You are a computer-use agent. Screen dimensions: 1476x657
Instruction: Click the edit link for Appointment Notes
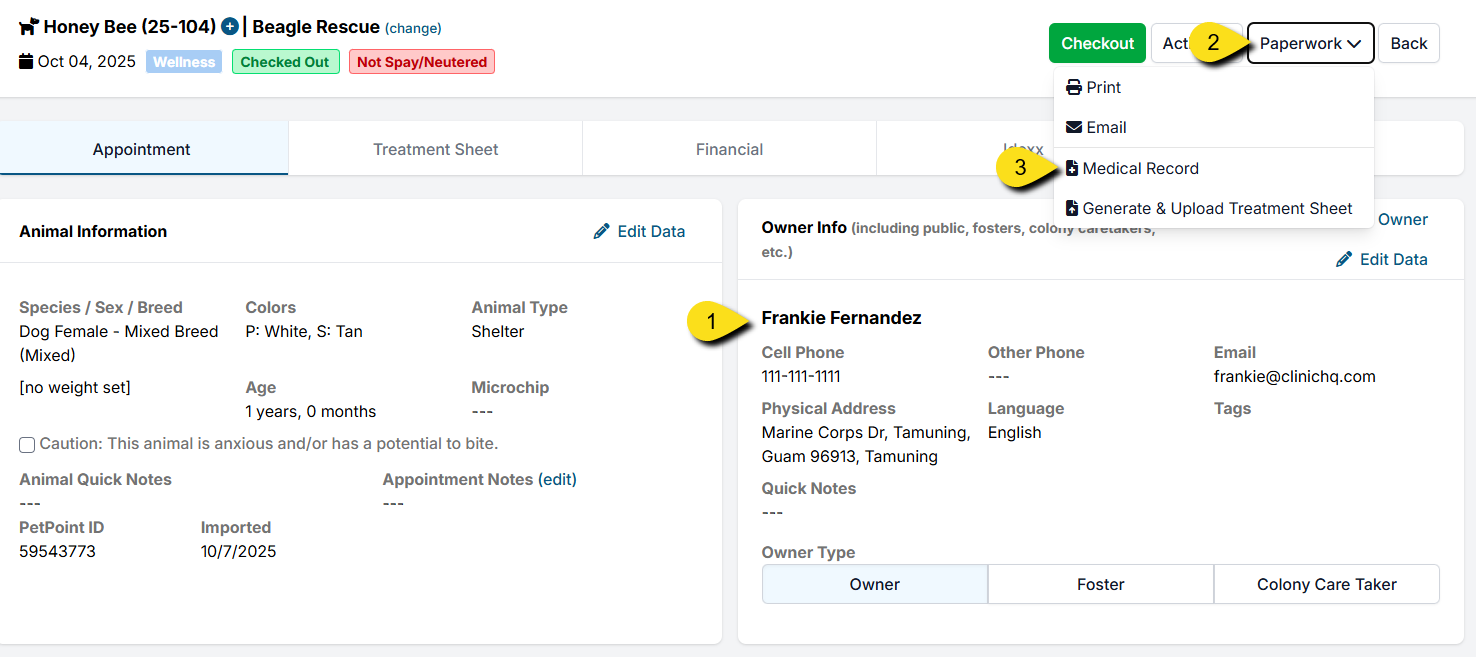click(x=557, y=480)
